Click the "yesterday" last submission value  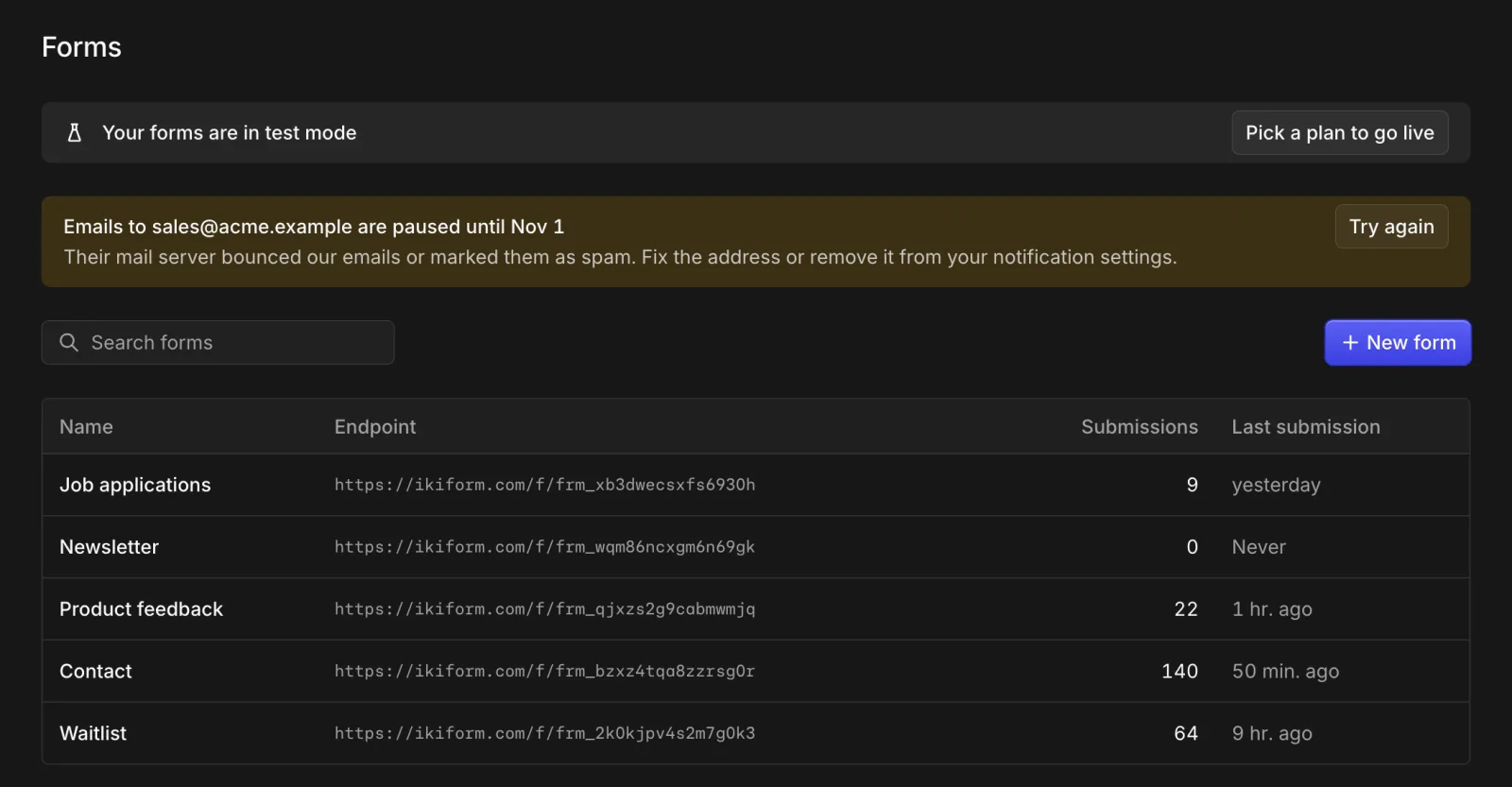[x=1277, y=486]
